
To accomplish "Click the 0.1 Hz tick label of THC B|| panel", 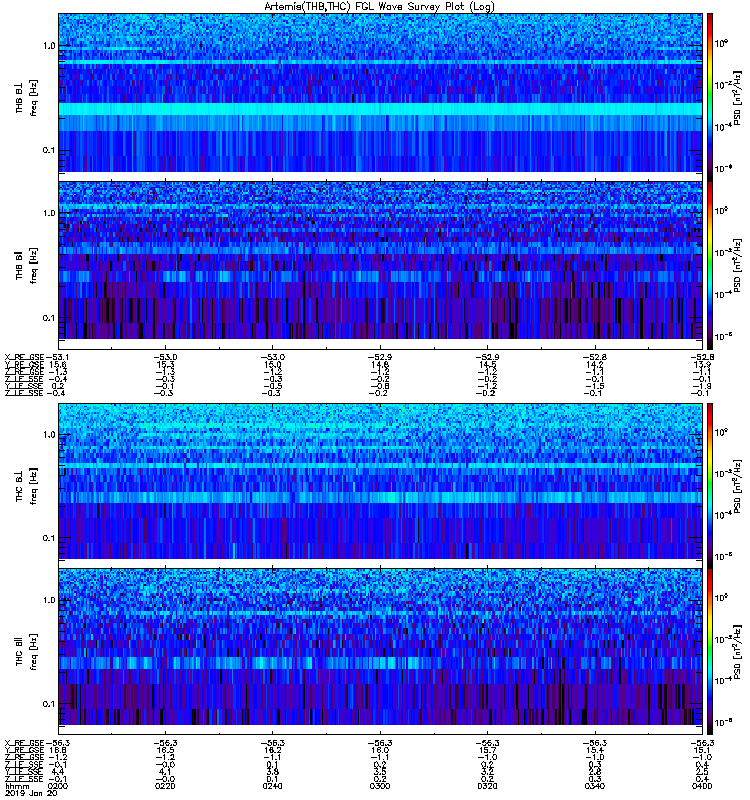I will tap(49, 704).
